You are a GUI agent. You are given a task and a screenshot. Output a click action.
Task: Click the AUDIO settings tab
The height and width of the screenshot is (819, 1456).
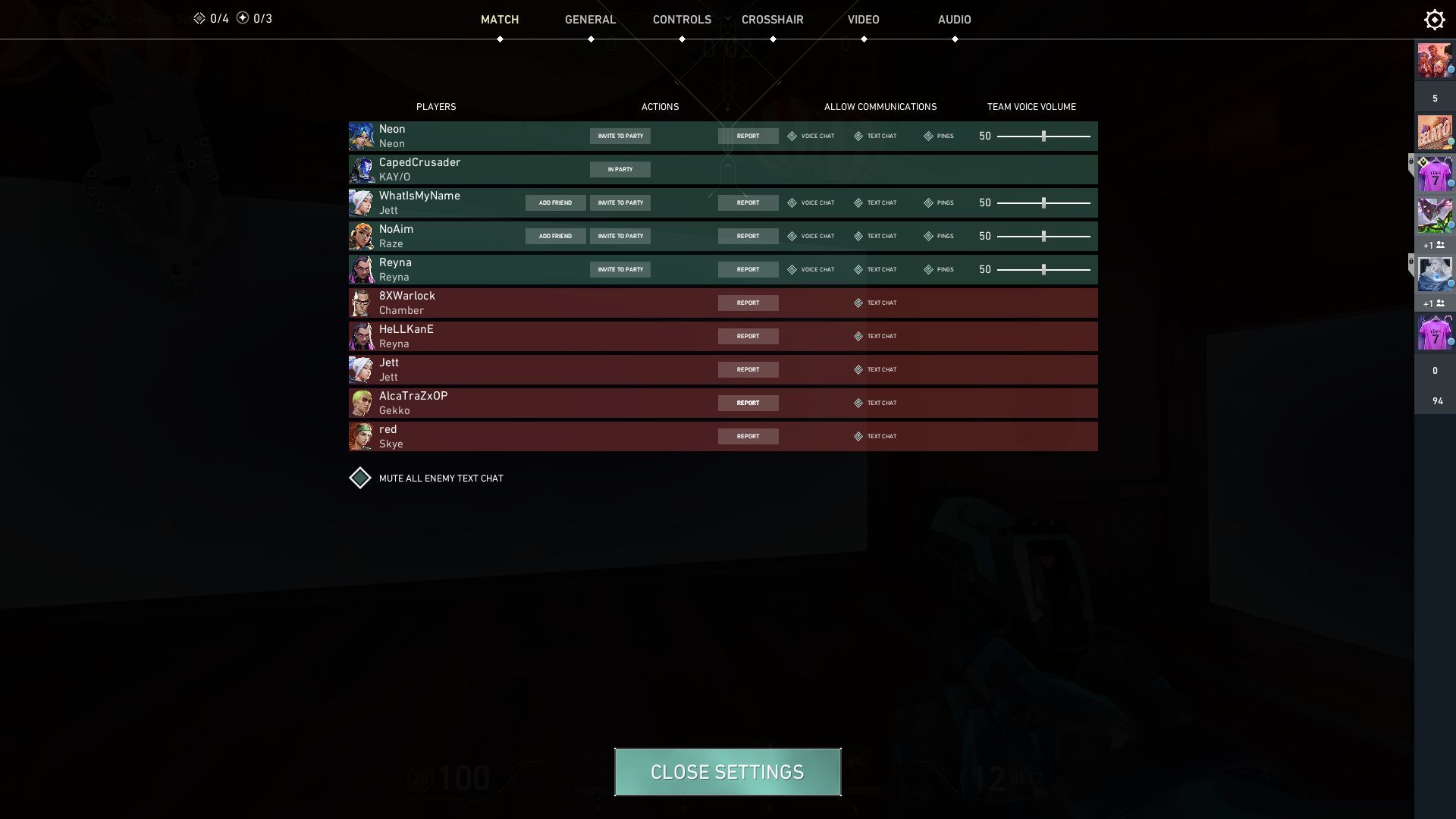pyautogui.click(x=953, y=20)
